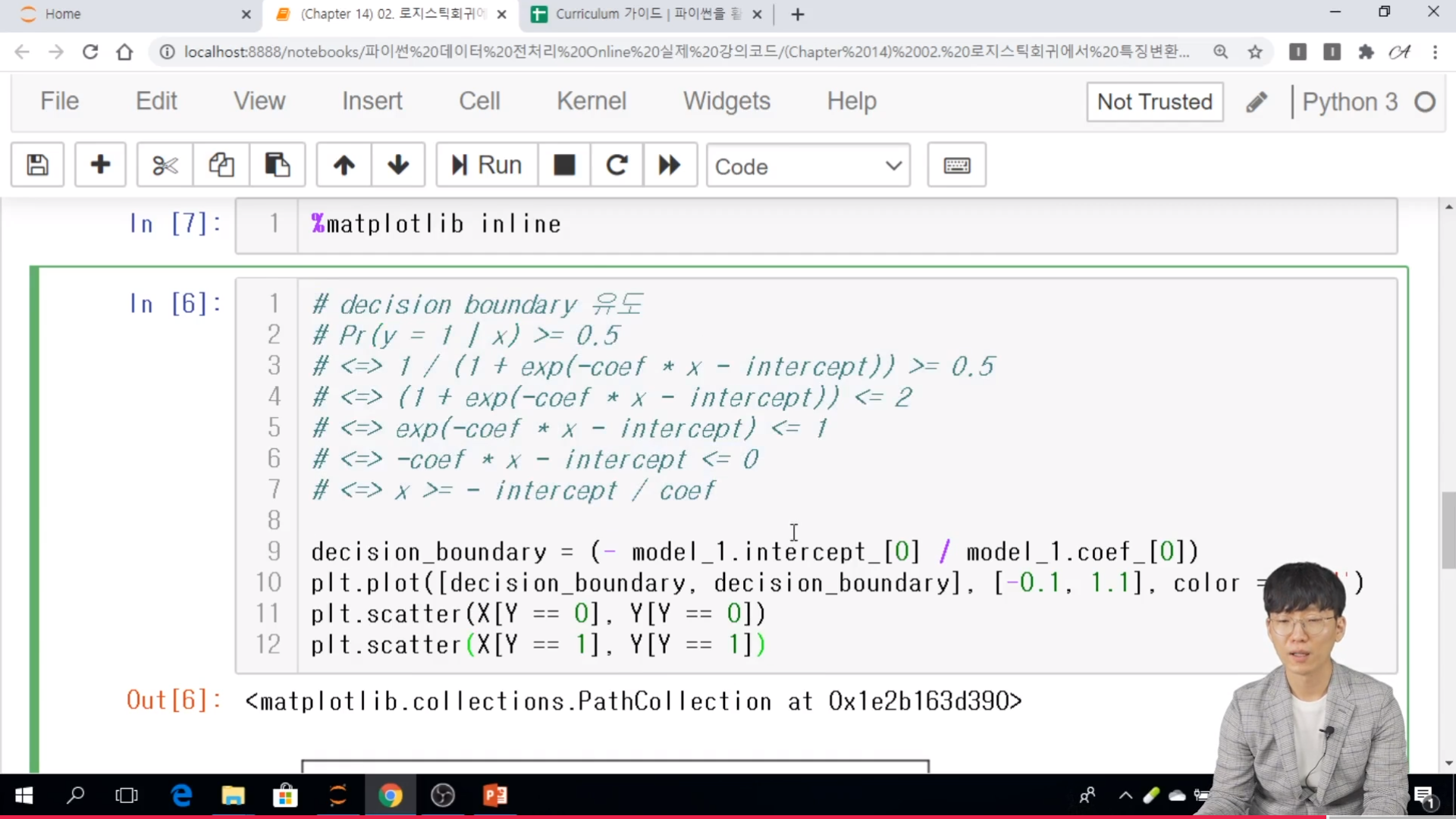Click the notebook vertical scrollbar thumb
1456x819 pixels.
coord(1448,529)
